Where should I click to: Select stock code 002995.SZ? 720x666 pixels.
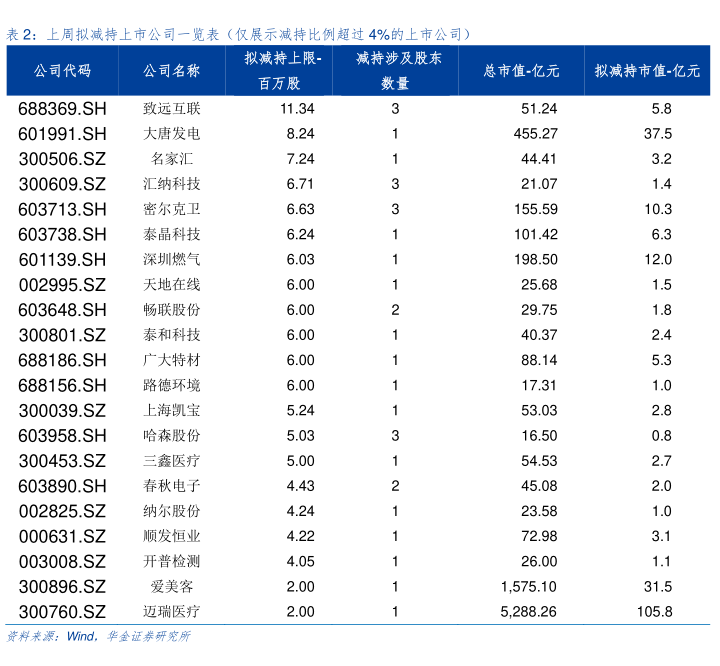62,285
